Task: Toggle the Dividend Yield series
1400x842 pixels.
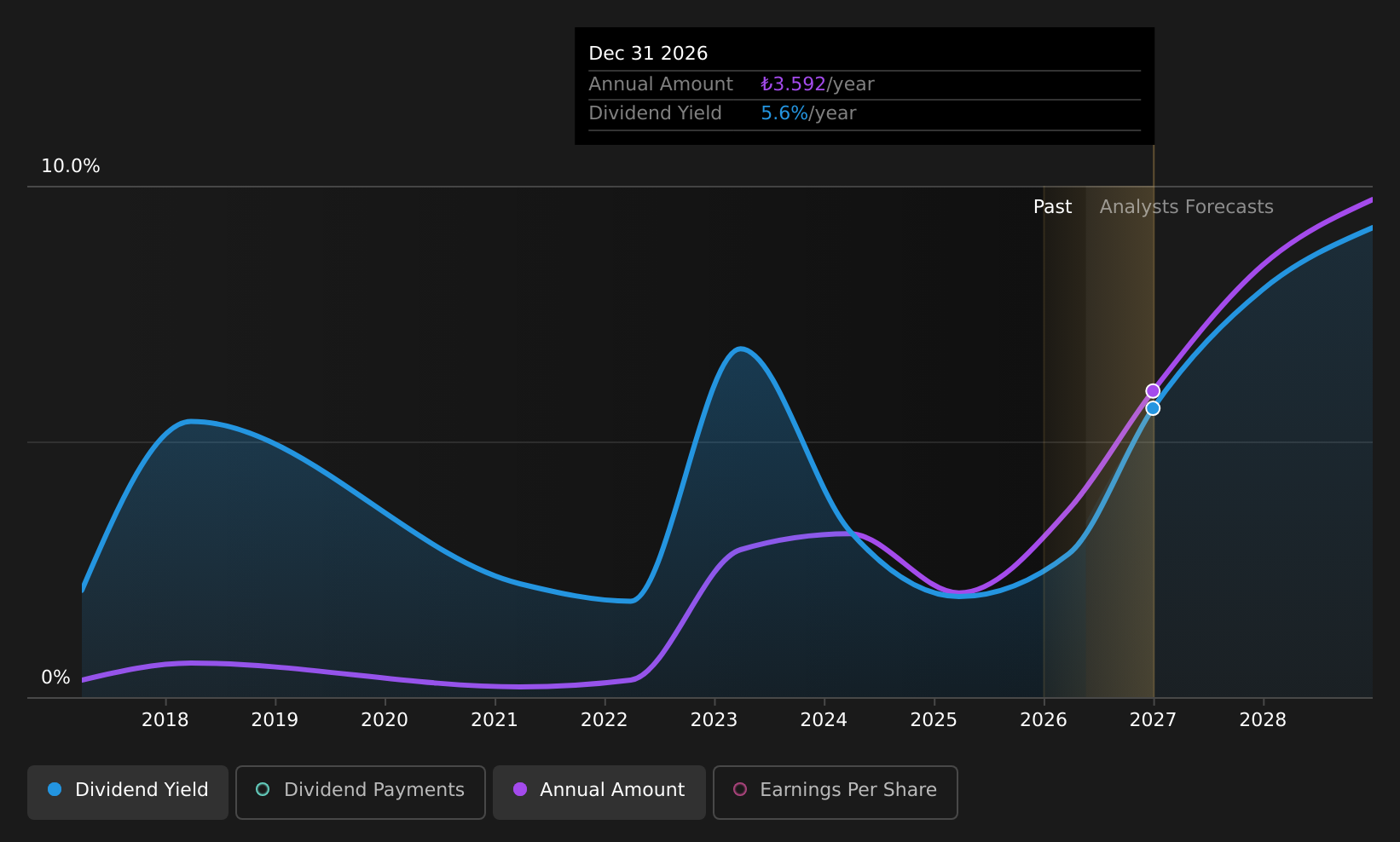Action: click(x=128, y=792)
